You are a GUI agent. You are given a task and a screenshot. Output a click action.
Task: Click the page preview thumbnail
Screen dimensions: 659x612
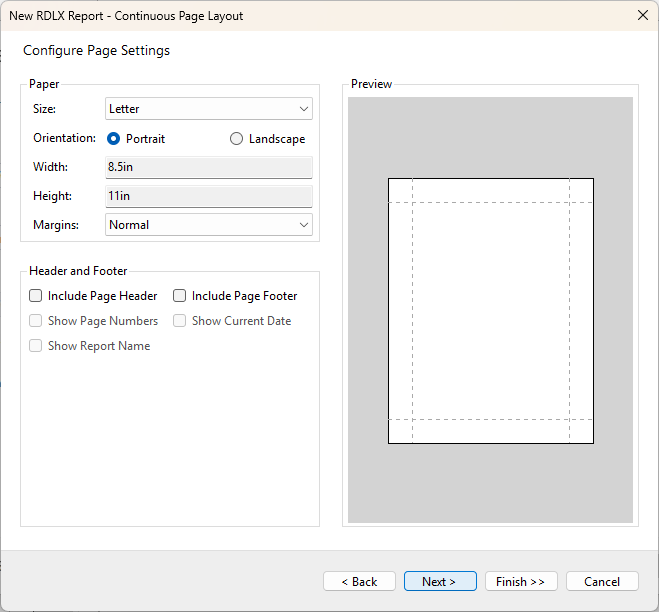coord(490,310)
